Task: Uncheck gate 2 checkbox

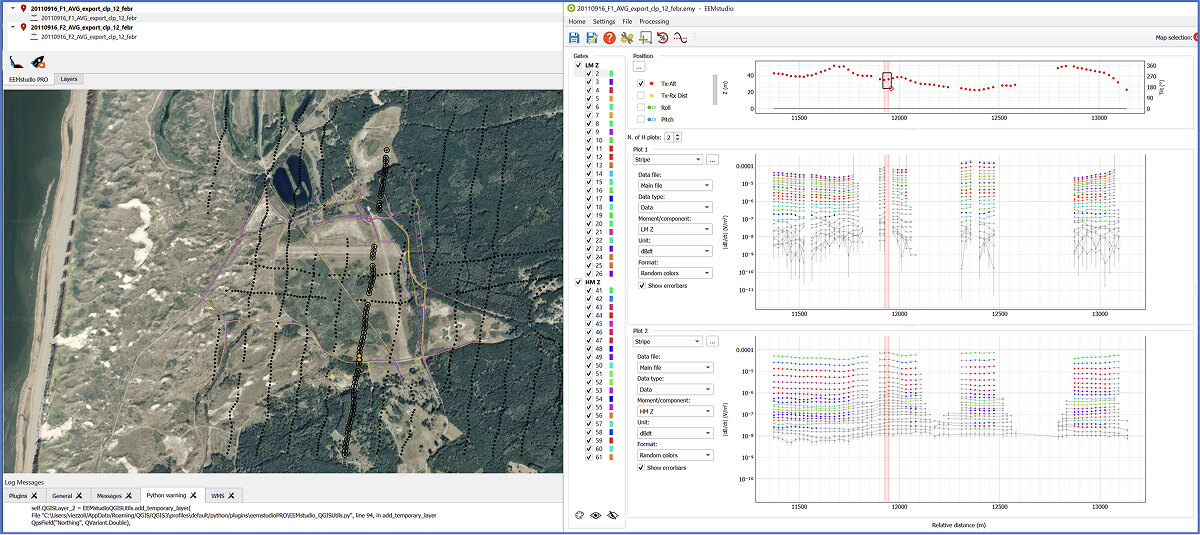Action: click(x=589, y=74)
